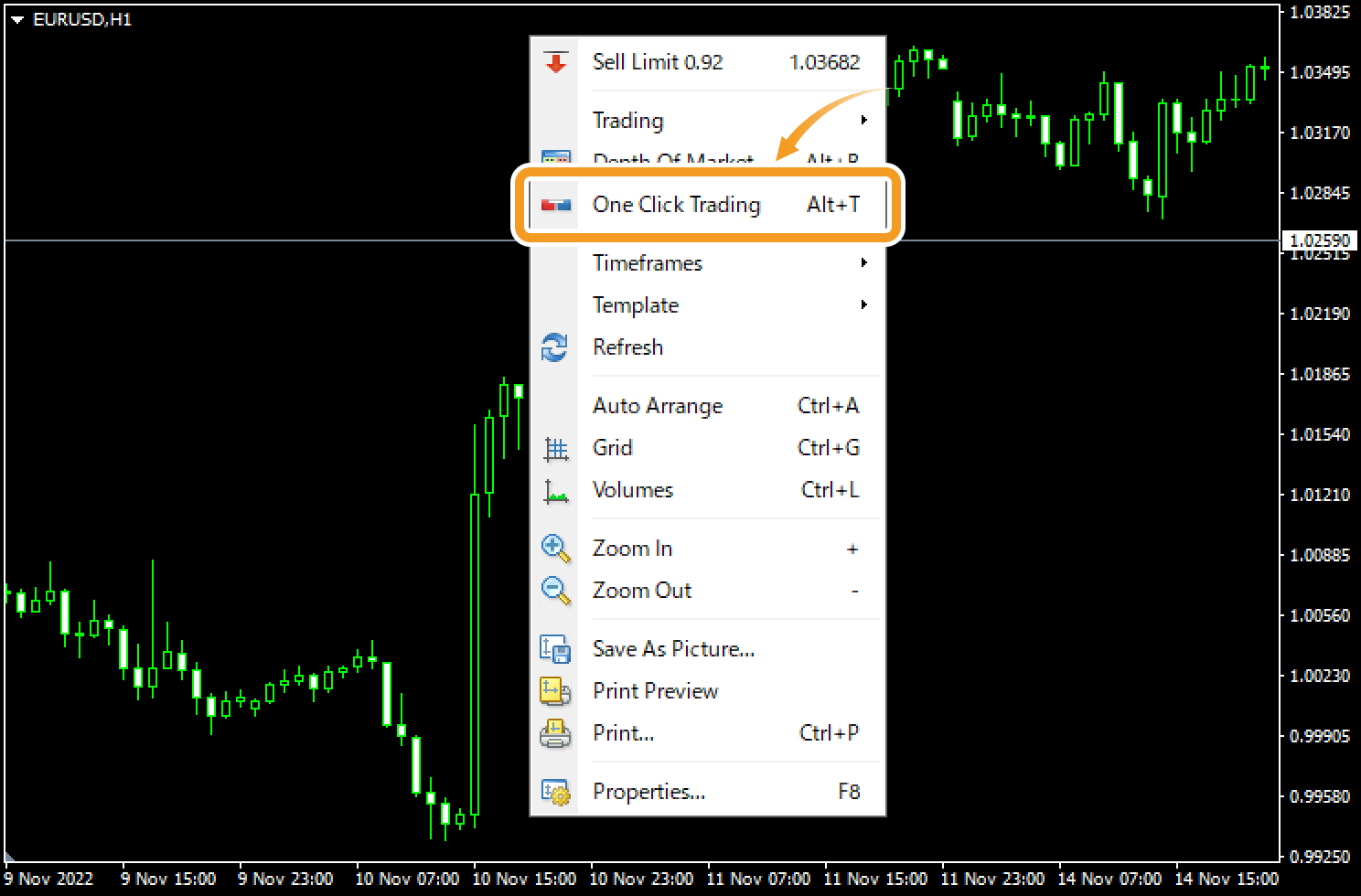Image resolution: width=1361 pixels, height=896 pixels.
Task: Select the Grid icon
Action: tap(556, 448)
